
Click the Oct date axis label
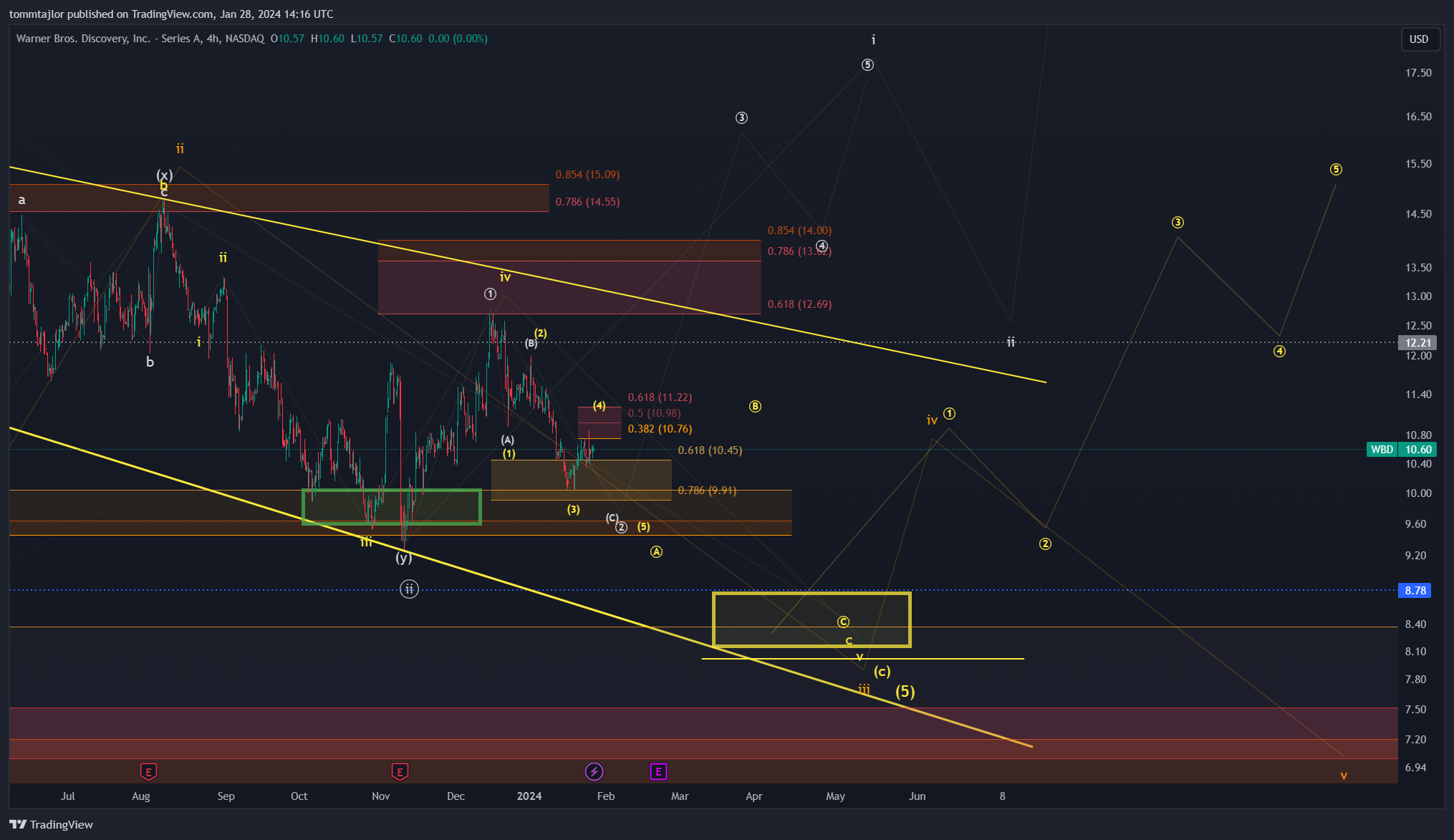pos(299,796)
